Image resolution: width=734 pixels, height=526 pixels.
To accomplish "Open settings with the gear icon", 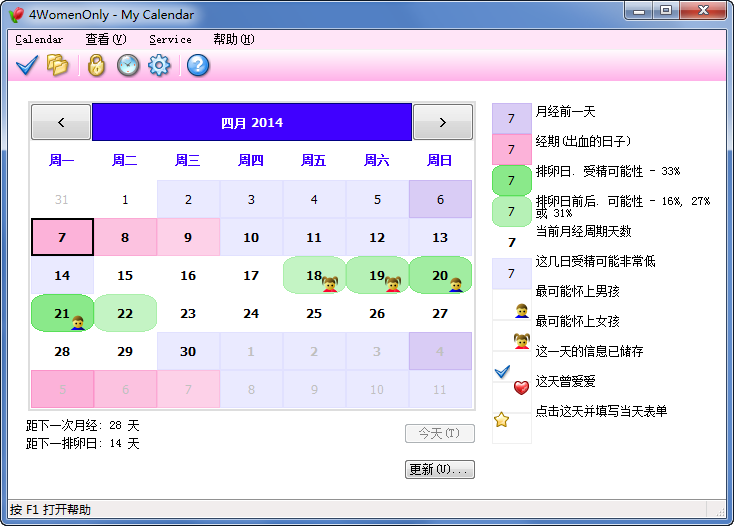I will click(159, 65).
